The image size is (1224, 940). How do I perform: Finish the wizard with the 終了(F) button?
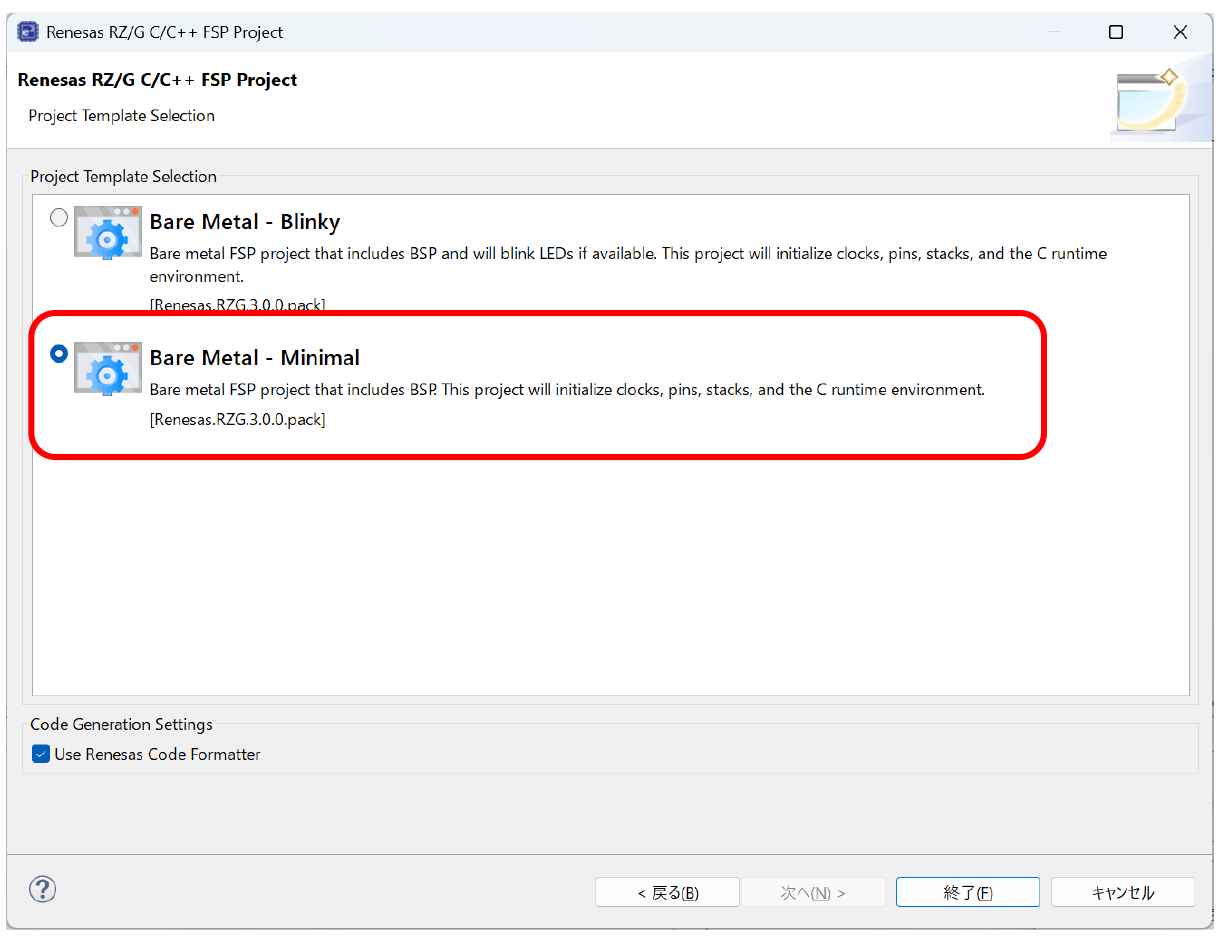pyautogui.click(x=967, y=893)
